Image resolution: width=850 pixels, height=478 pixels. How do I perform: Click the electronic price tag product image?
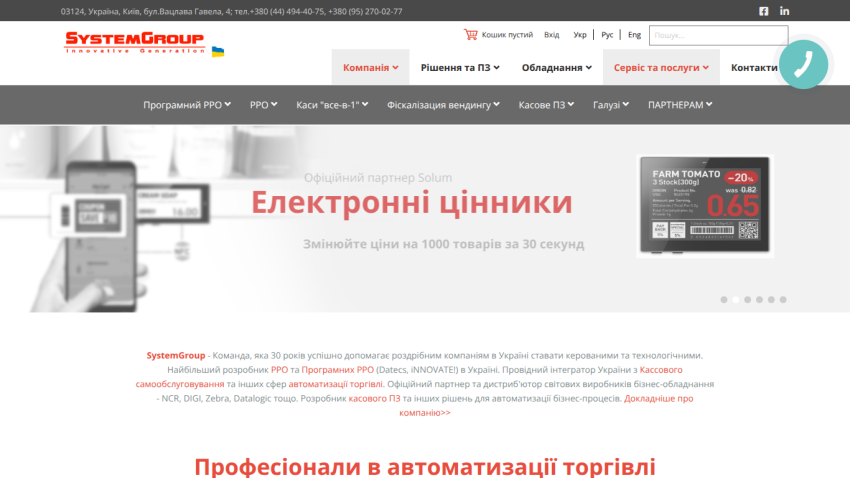tap(705, 205)
